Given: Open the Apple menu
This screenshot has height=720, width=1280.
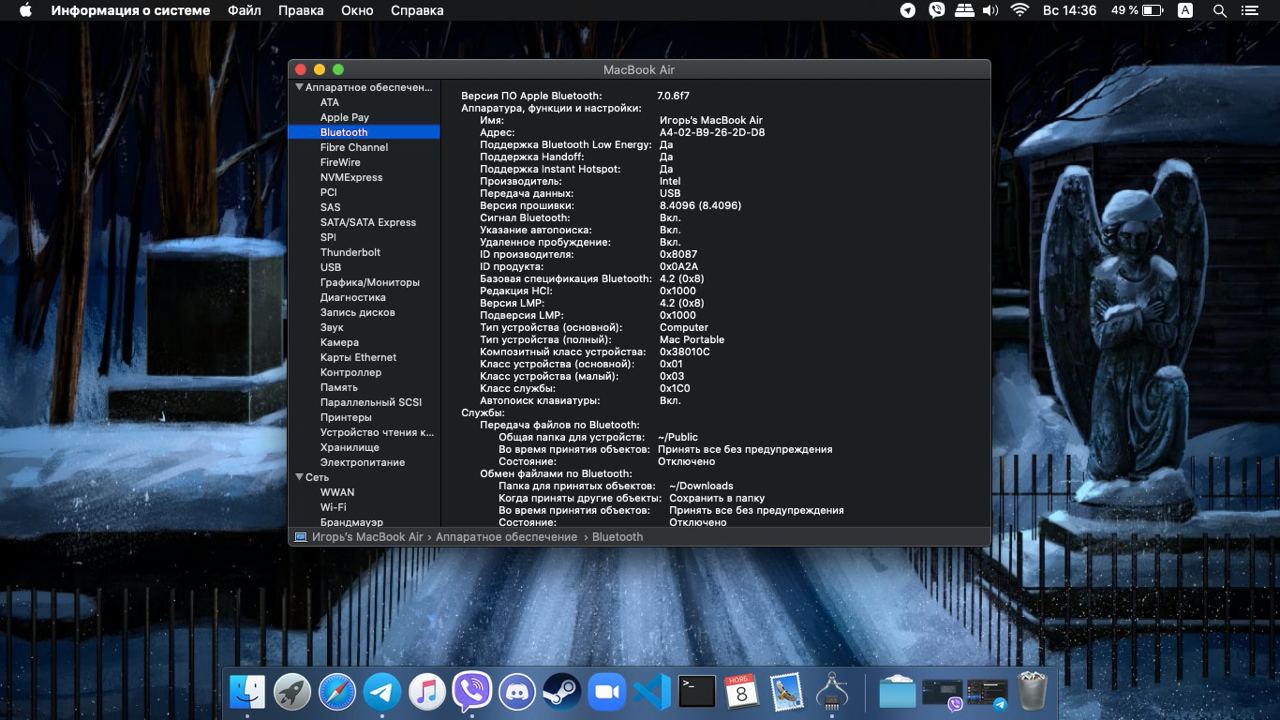Looking at the screenshot, I should (x=26, y=10).
